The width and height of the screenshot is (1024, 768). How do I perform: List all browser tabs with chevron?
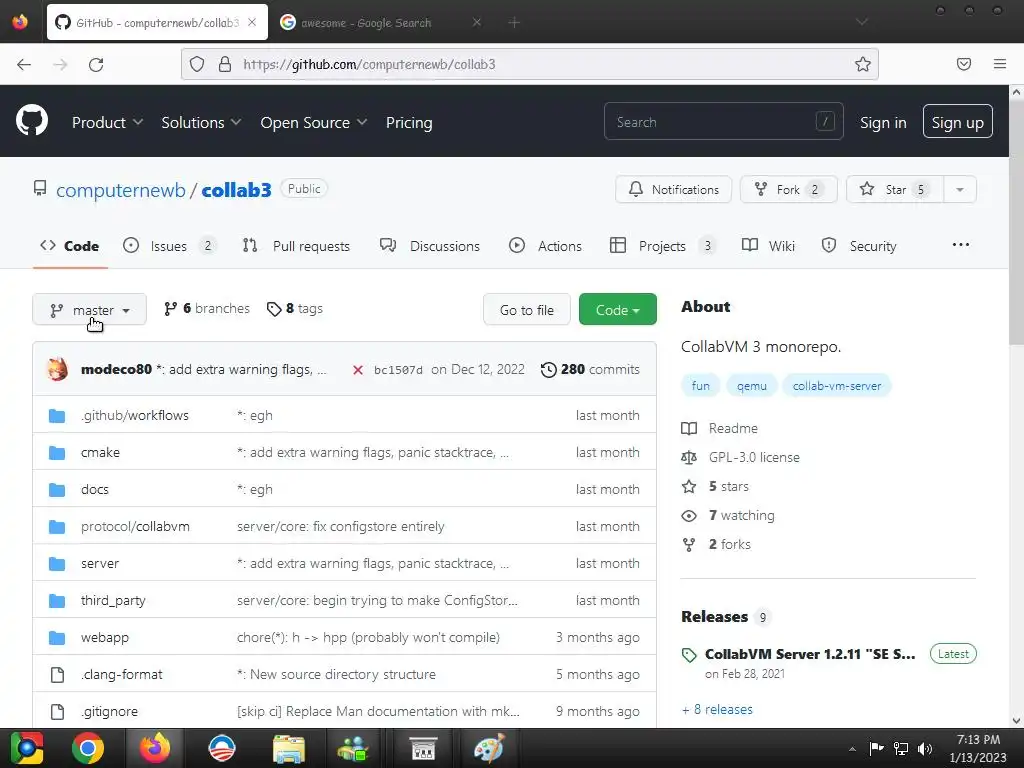861,22
